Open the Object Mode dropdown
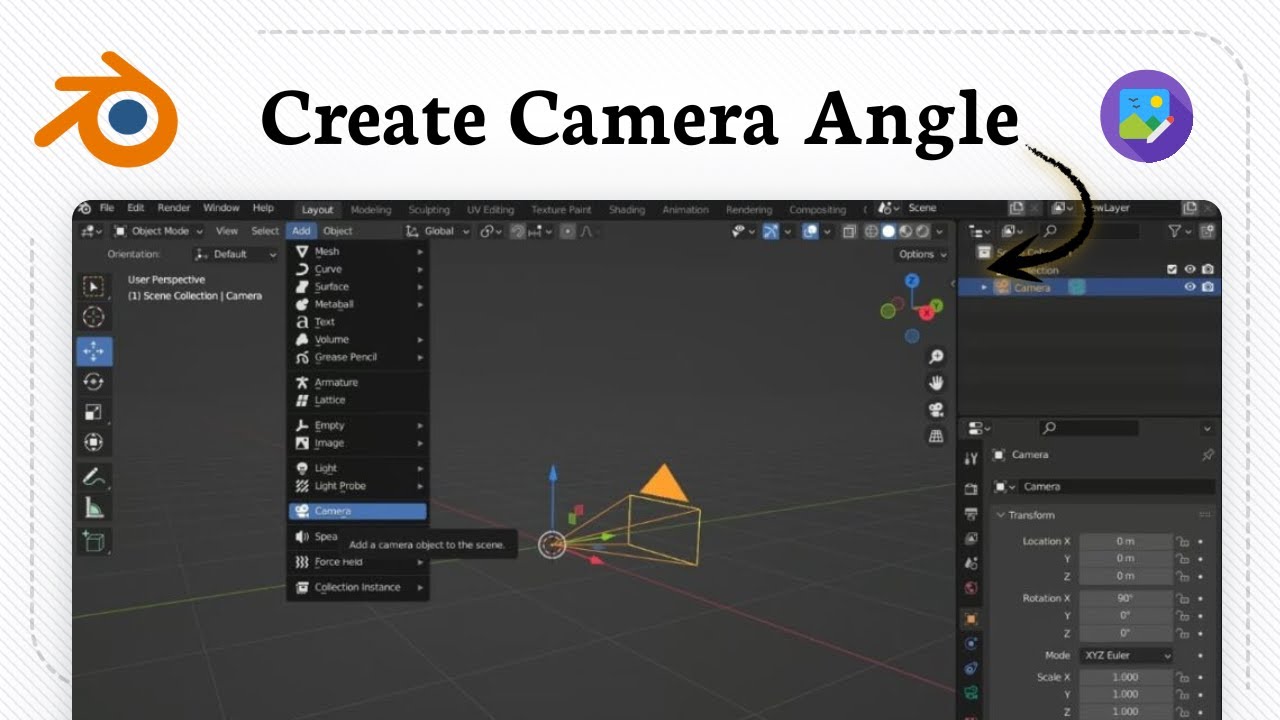 [158, 231]
